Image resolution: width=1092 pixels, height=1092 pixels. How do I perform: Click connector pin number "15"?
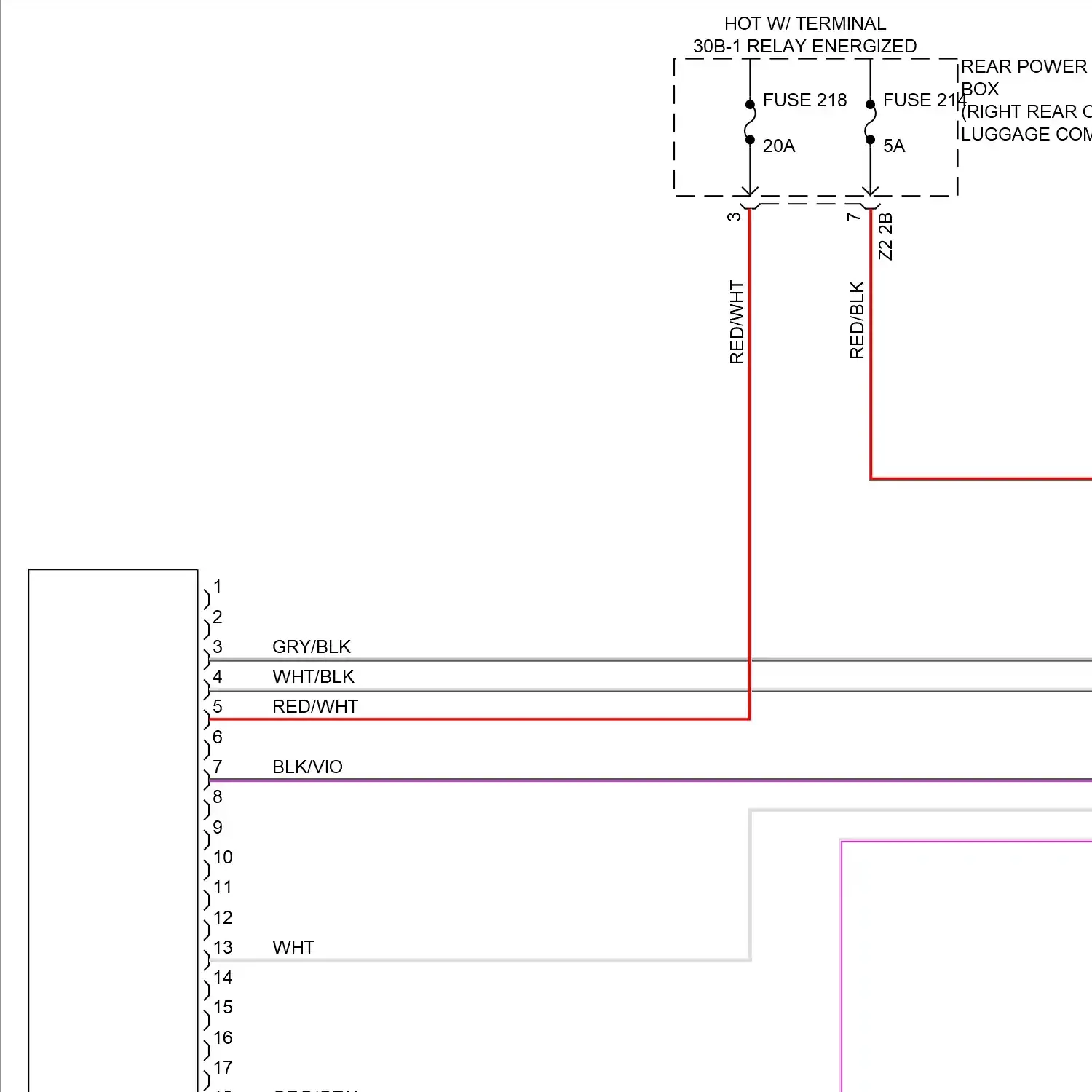click(223, 1007)
